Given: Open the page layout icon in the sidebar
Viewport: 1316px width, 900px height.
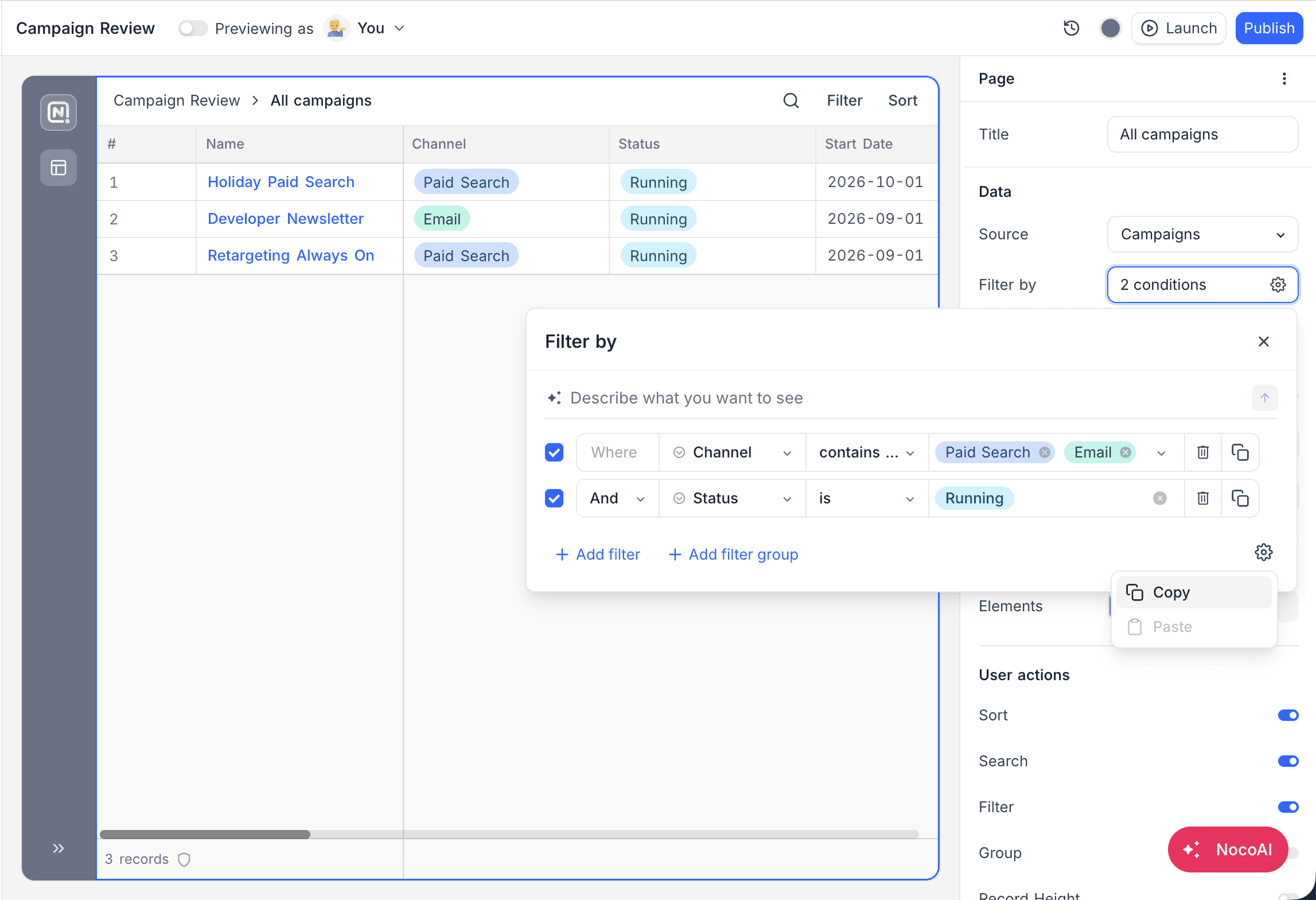Looking at the screenshot, I should [x=59, y=168].
